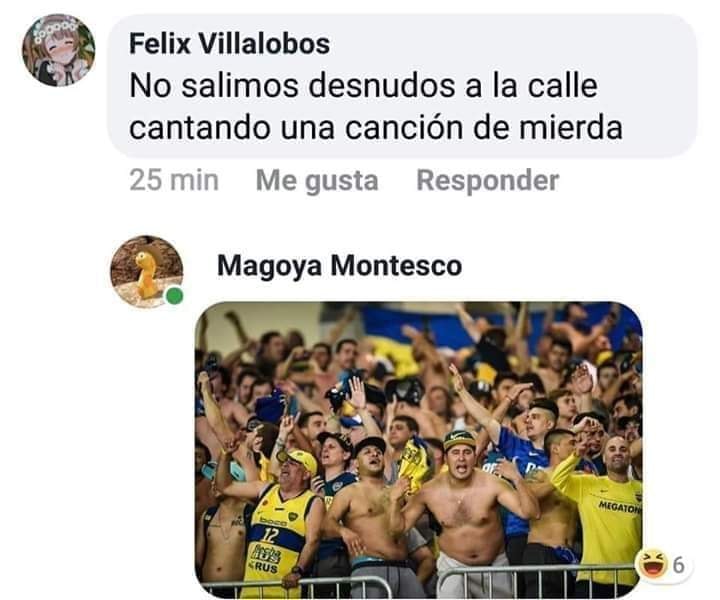The image size is (720, 600).
Task: Visit Magoya Montesco's profile name link
Action: (x=339, y=266)
